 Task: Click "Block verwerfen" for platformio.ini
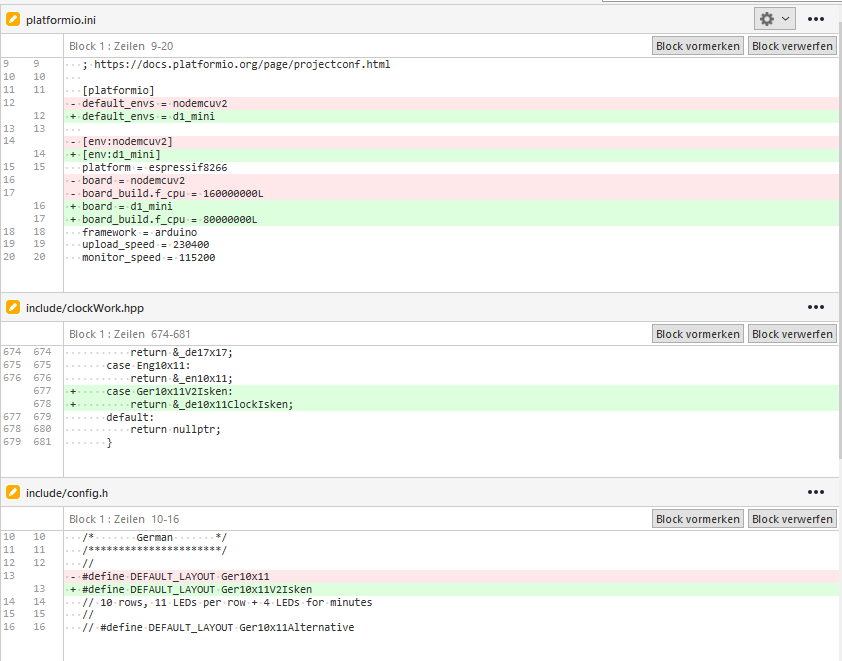click(792, 45)
